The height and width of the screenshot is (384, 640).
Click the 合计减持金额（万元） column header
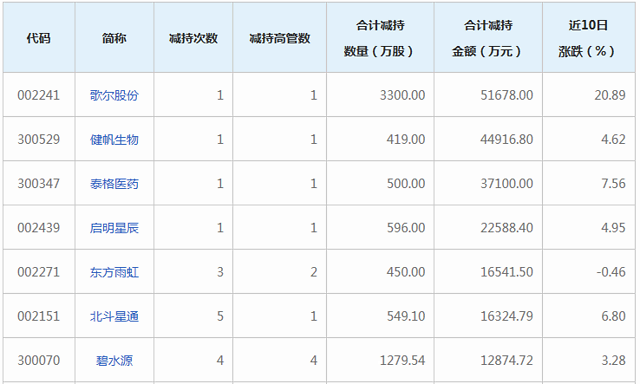(x=488, y=38)
